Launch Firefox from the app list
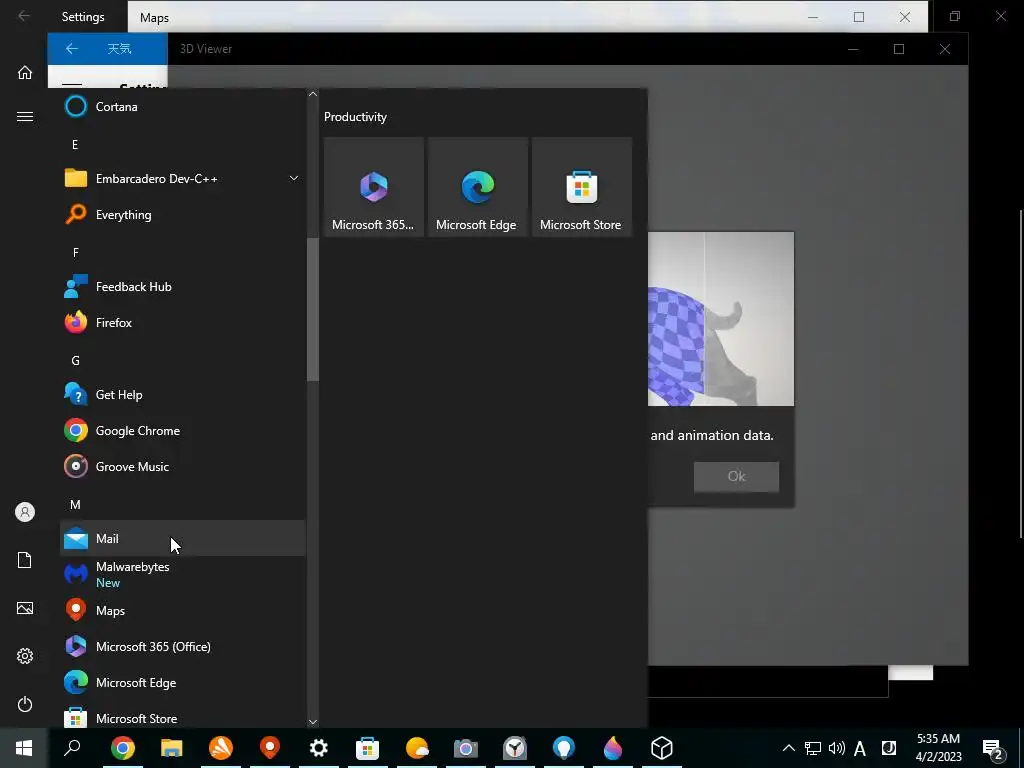Image resolution: width=1024 pixels, height=768 pixels. (x=183, y=323)
